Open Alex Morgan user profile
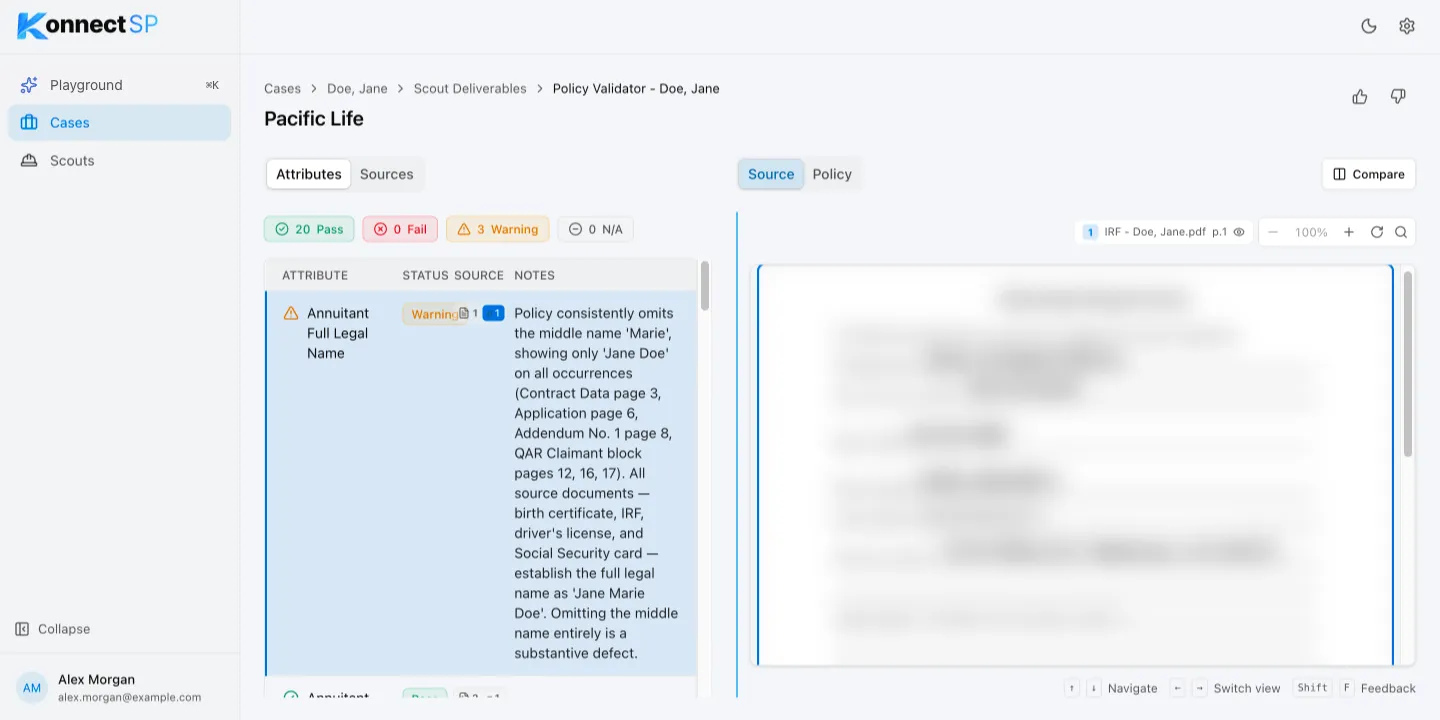The height and width of the screenshot is (720, 1440). click(x=120, y=688)
